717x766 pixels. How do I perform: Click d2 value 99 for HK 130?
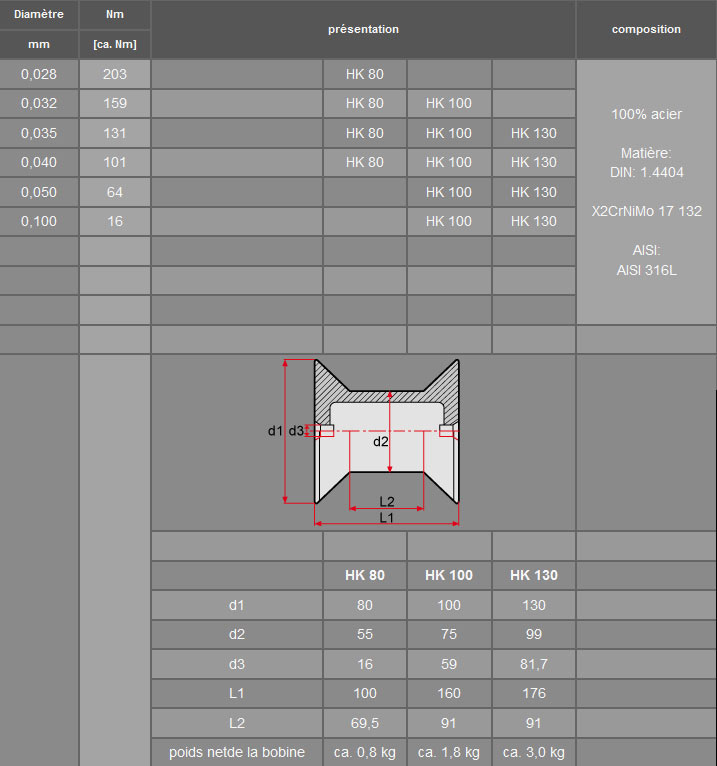pos(534,635)
